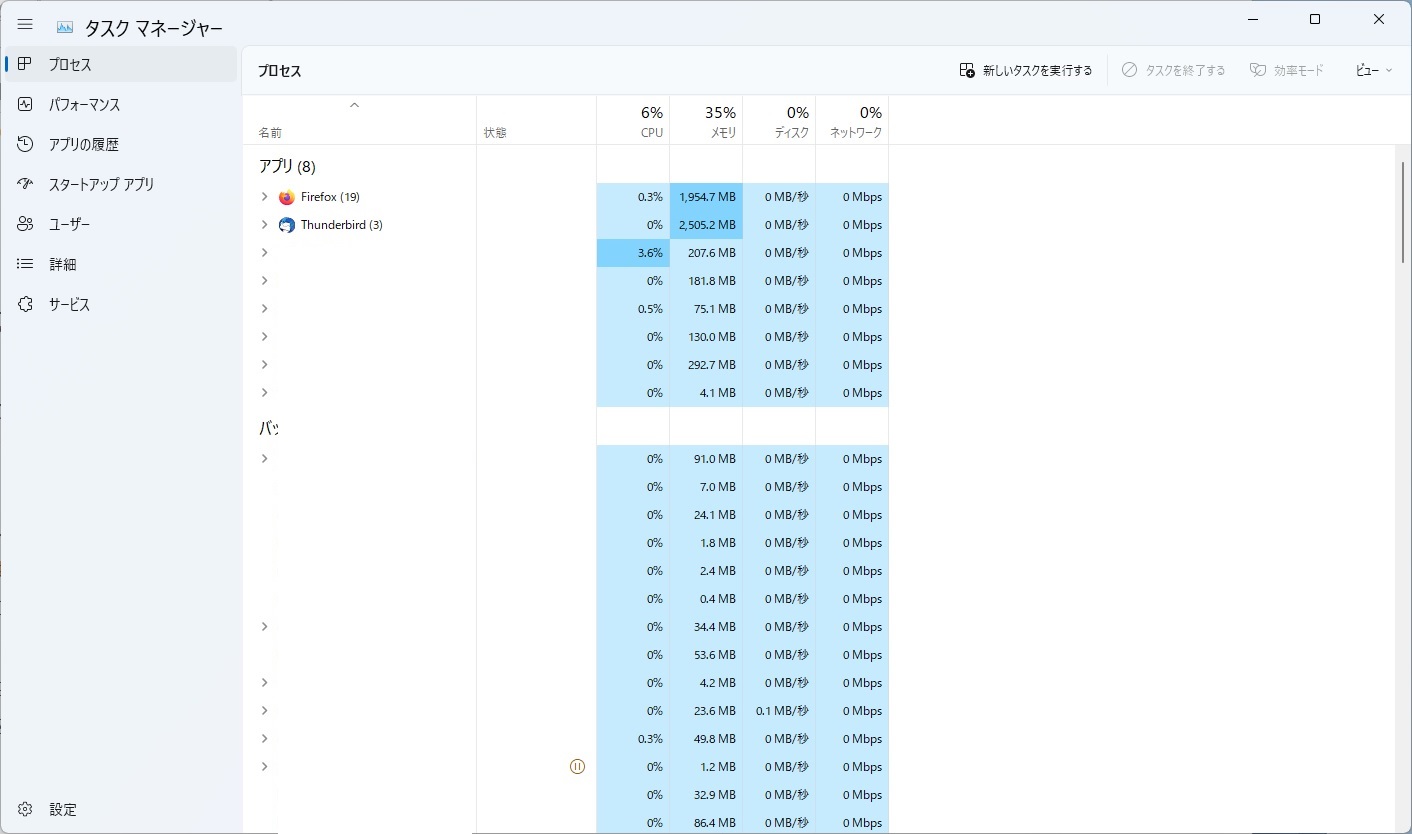Viewport: 1412px width, 834px height.
Task: Open アプリの履歴 in sidebar
Action: pos(83,145)
